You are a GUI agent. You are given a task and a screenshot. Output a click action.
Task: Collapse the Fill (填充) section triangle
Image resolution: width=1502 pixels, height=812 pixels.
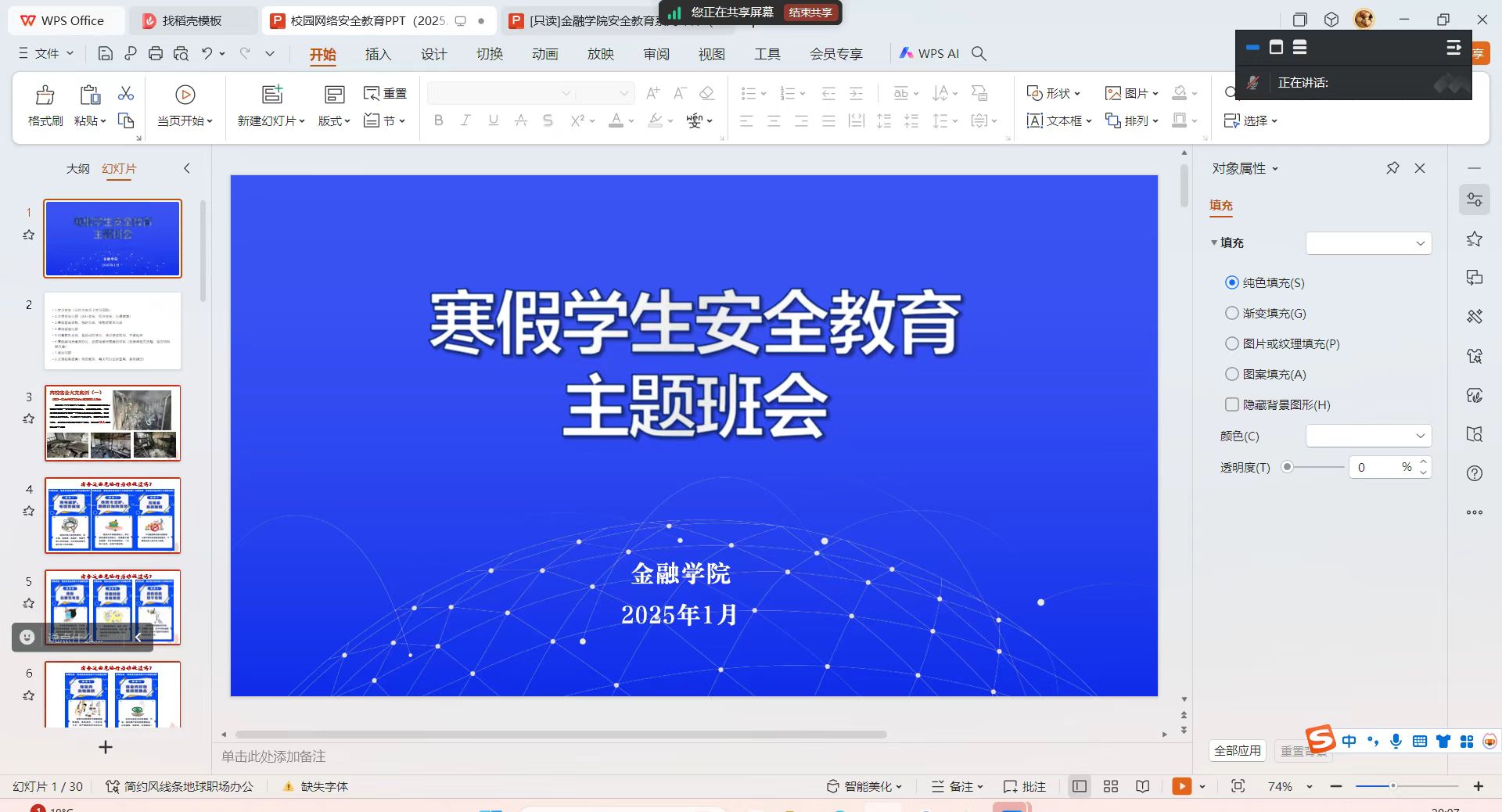click(1214, 243)
